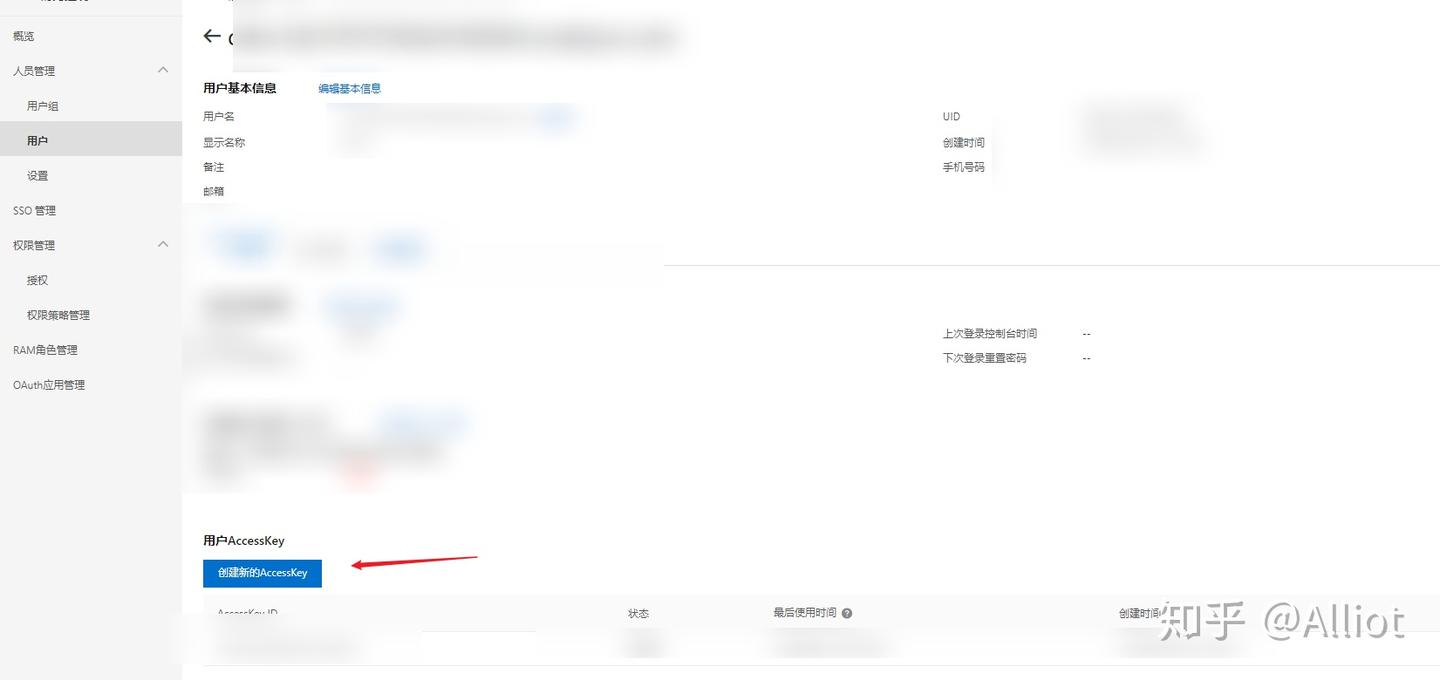Image resolution: width=1440 pixels, height=680 pixels.
Task: Click the help icon beside 最后使用时间
Action: point(847,613)
